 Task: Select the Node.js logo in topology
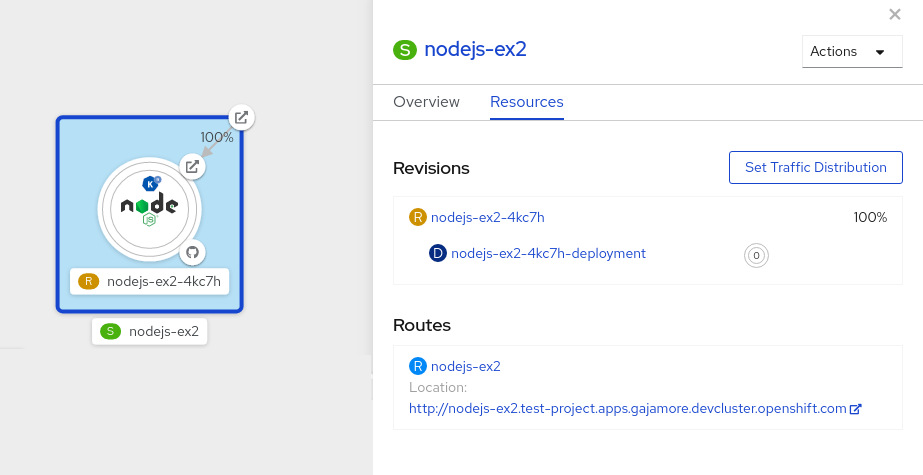tap(150, 206)
